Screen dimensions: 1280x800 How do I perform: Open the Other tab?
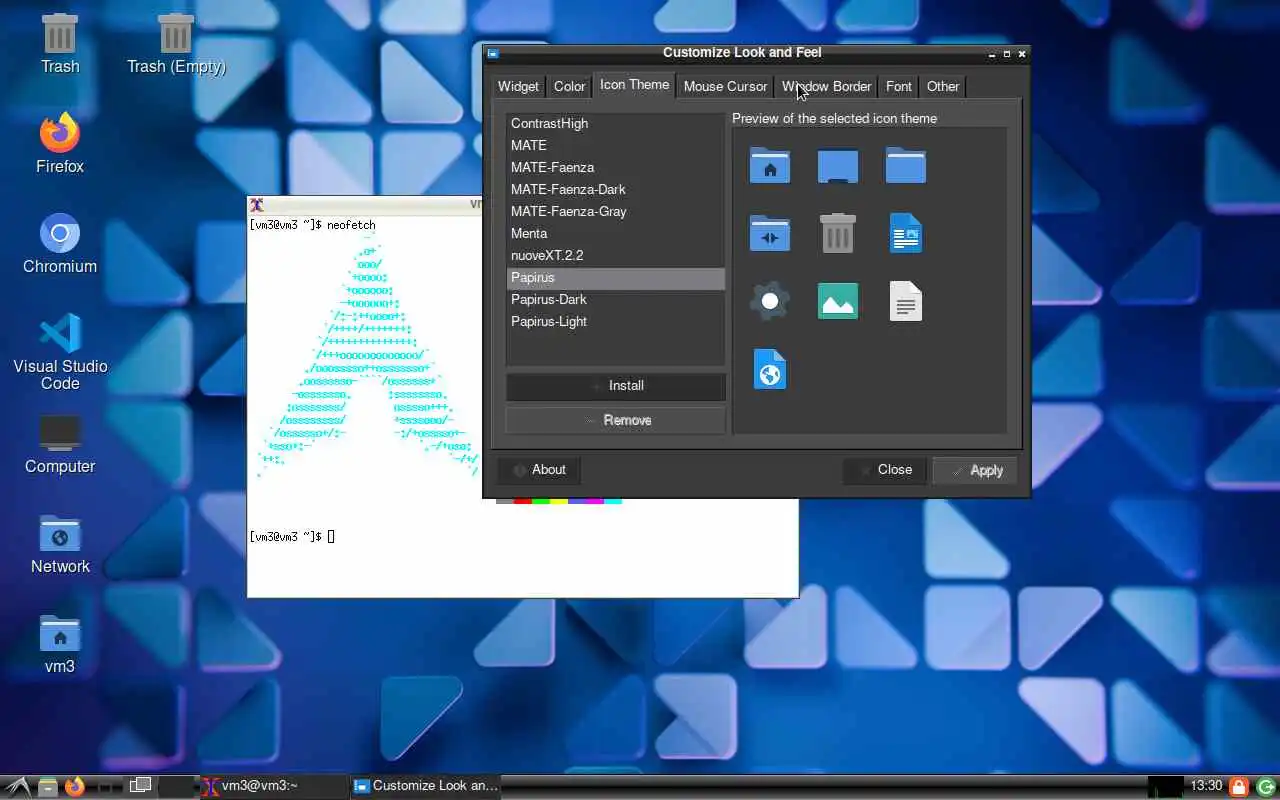(943, 86)
